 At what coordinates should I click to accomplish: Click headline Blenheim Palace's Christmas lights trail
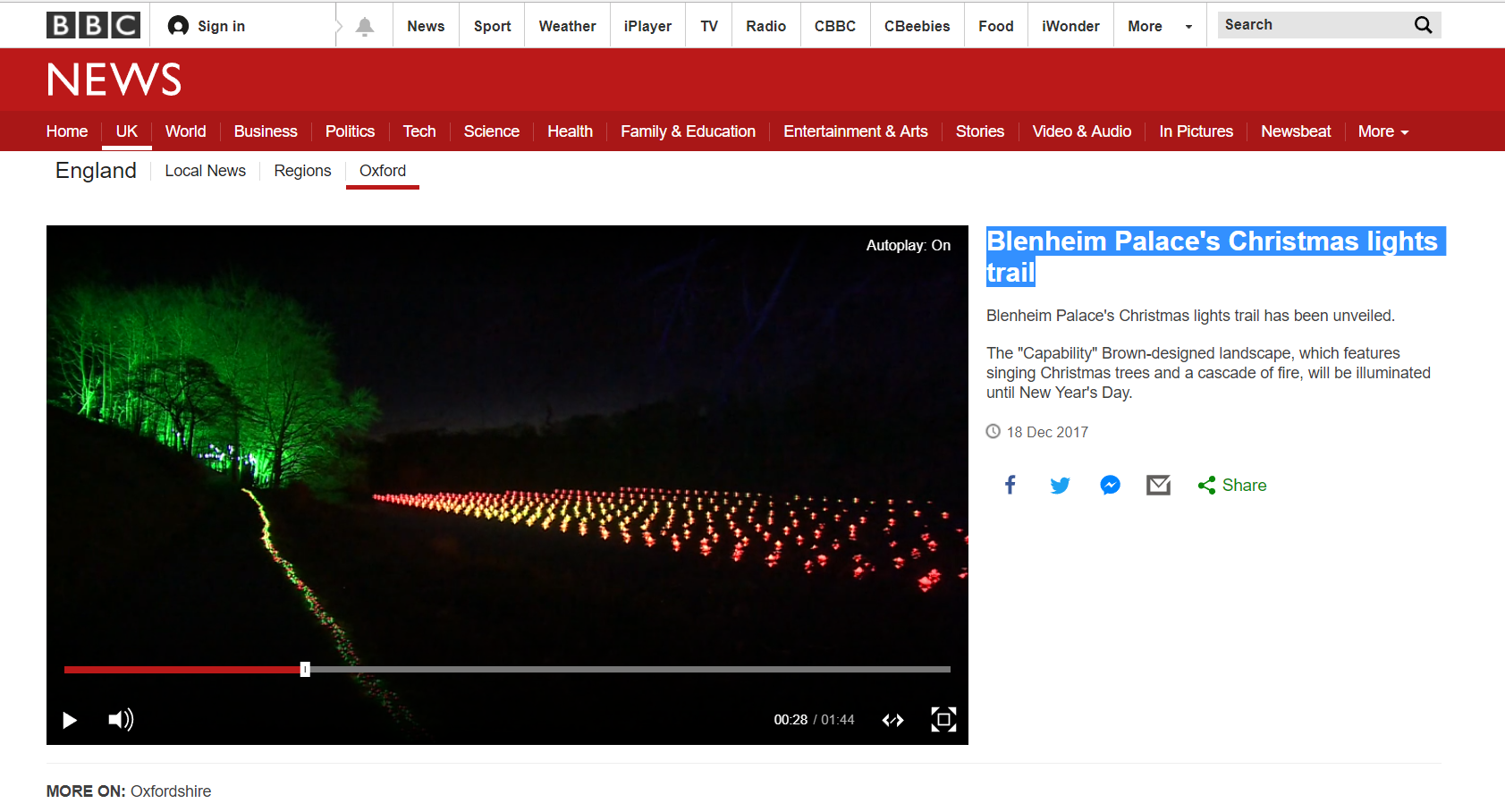(x=1215, y=257)
